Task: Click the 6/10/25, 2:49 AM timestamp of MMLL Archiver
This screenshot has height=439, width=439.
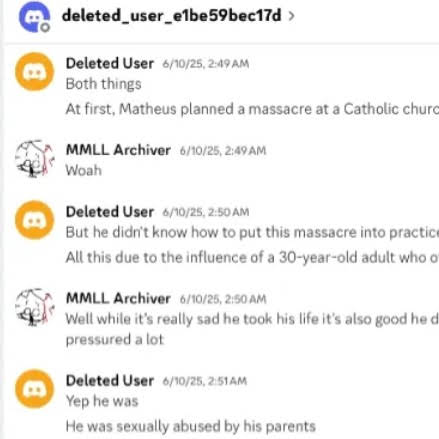Action: 223,151
